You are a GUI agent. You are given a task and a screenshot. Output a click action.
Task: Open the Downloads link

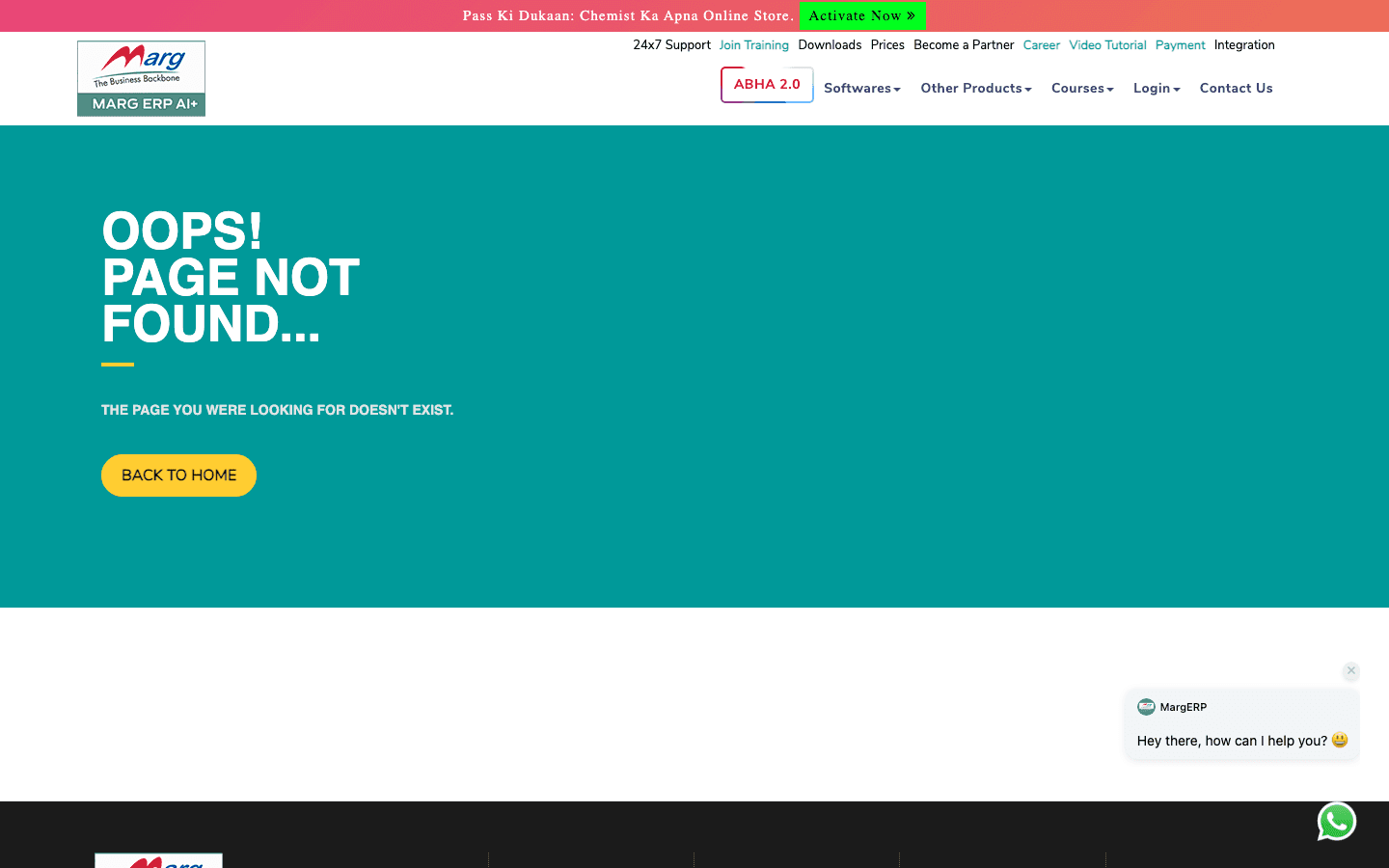click(x=830, y=45)
